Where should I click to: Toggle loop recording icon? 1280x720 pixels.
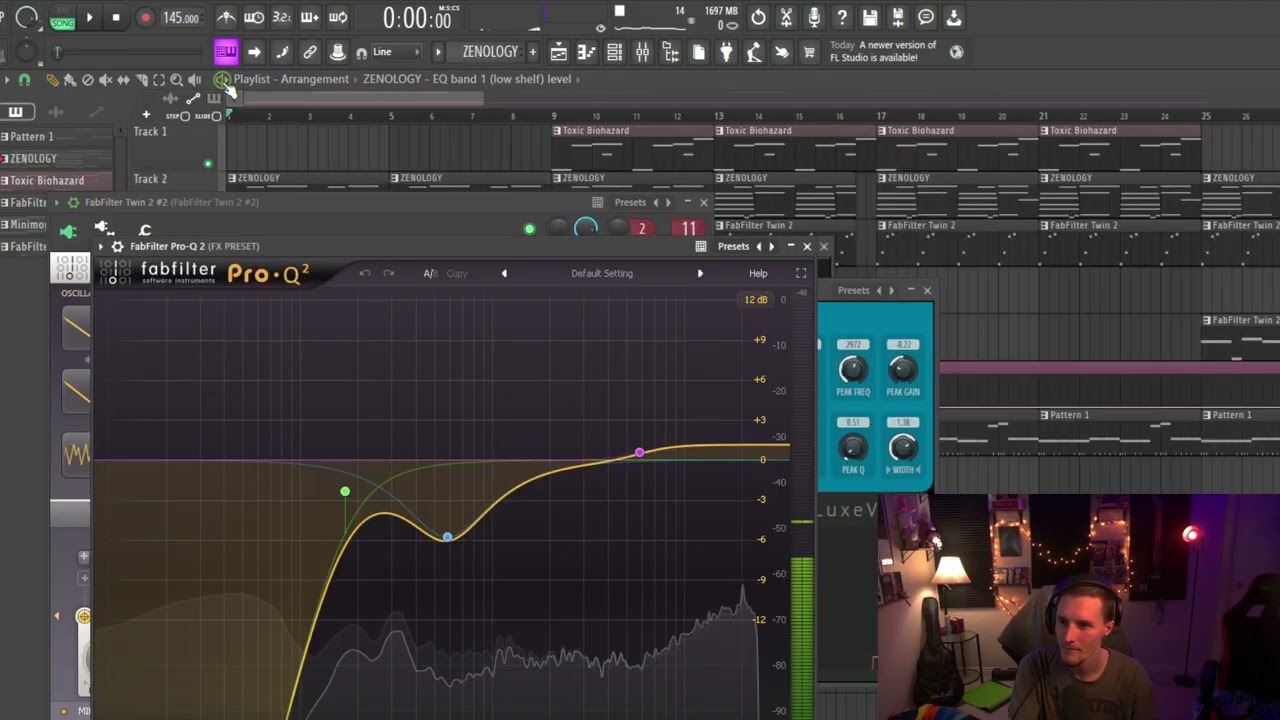(338, 17)
